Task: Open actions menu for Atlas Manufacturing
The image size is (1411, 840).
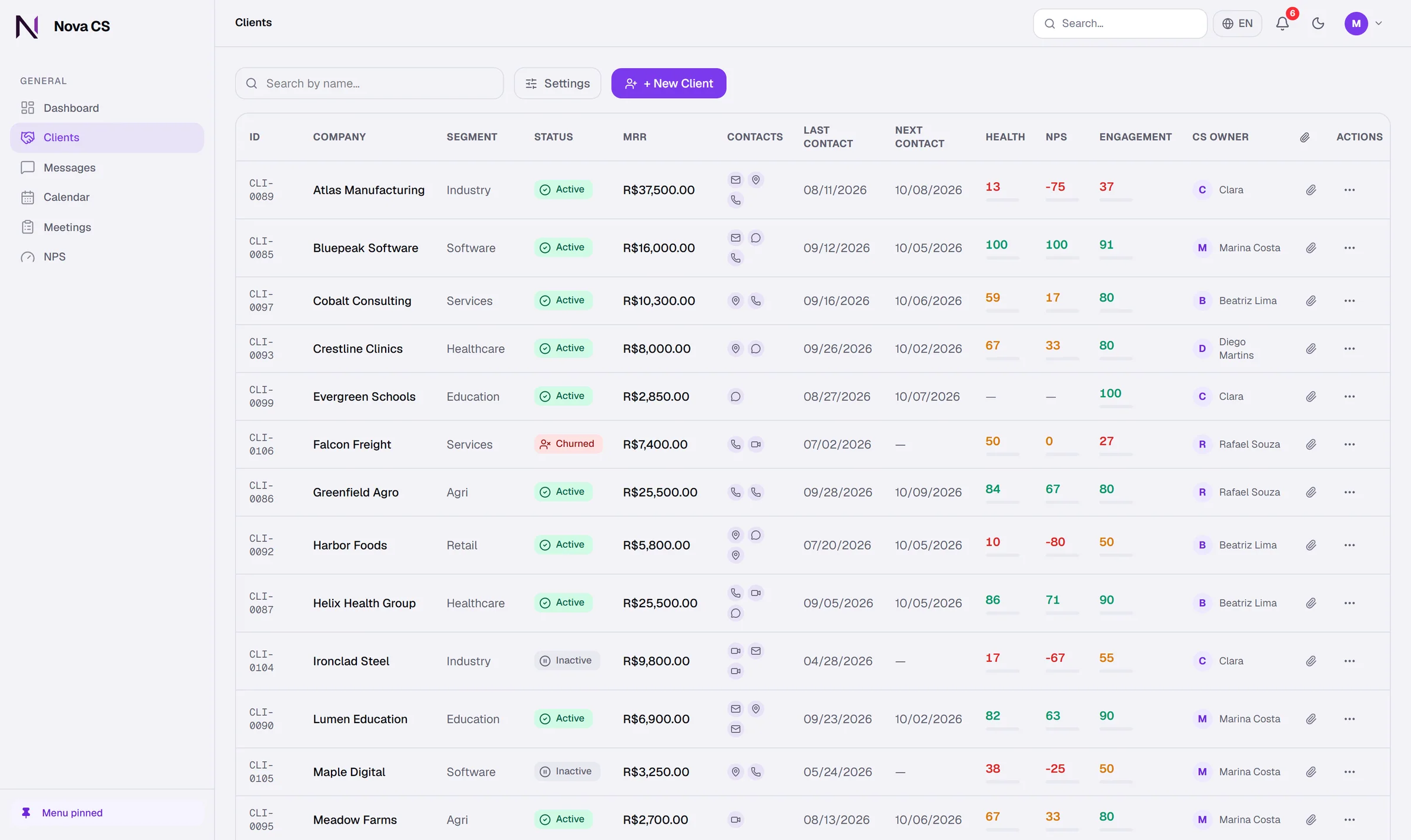Action: click(1349, 190)
